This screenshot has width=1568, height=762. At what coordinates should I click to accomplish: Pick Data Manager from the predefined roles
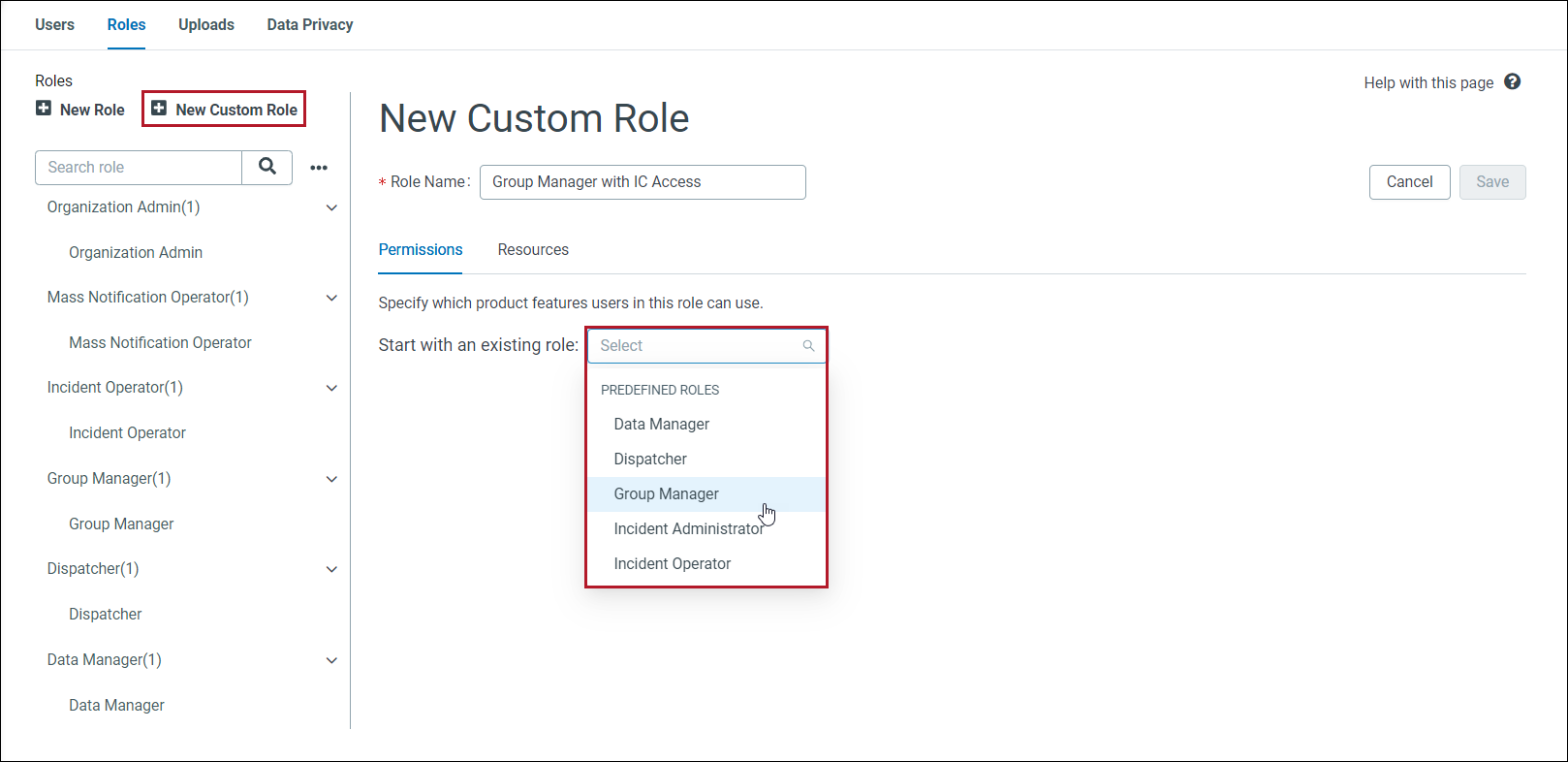[661, 425]
